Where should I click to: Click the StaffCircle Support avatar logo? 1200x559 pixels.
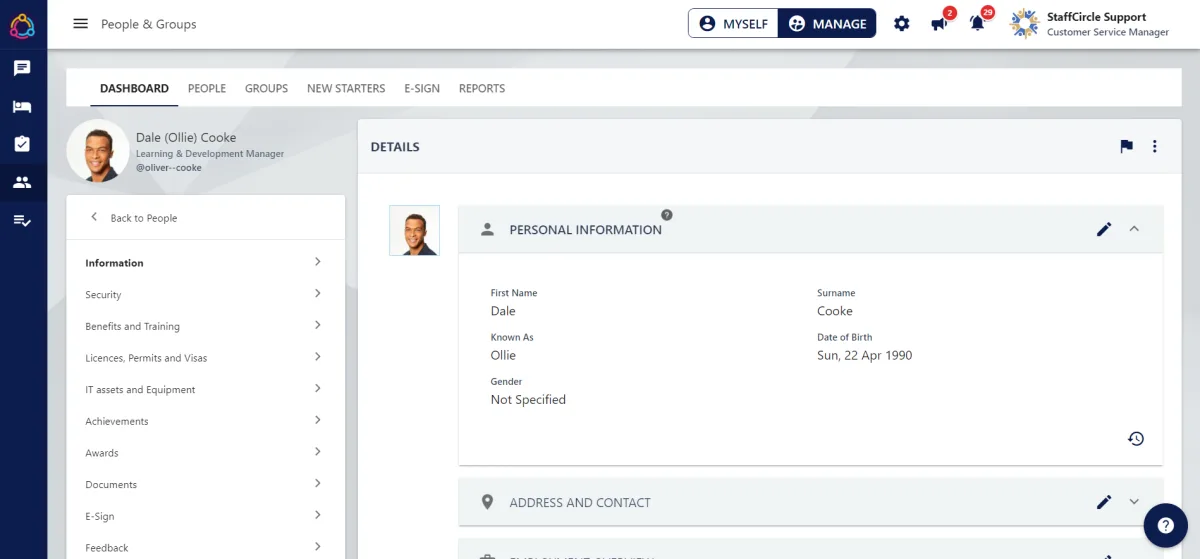coord(1024,24)
